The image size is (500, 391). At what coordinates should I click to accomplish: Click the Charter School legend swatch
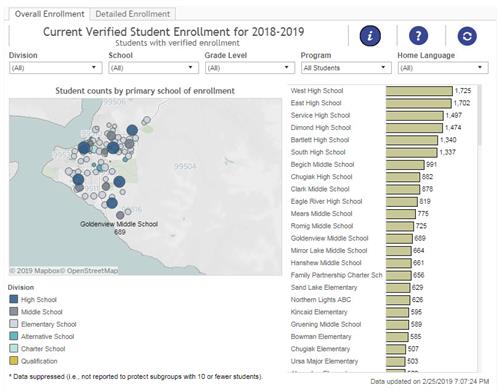(x=14, y=349)
